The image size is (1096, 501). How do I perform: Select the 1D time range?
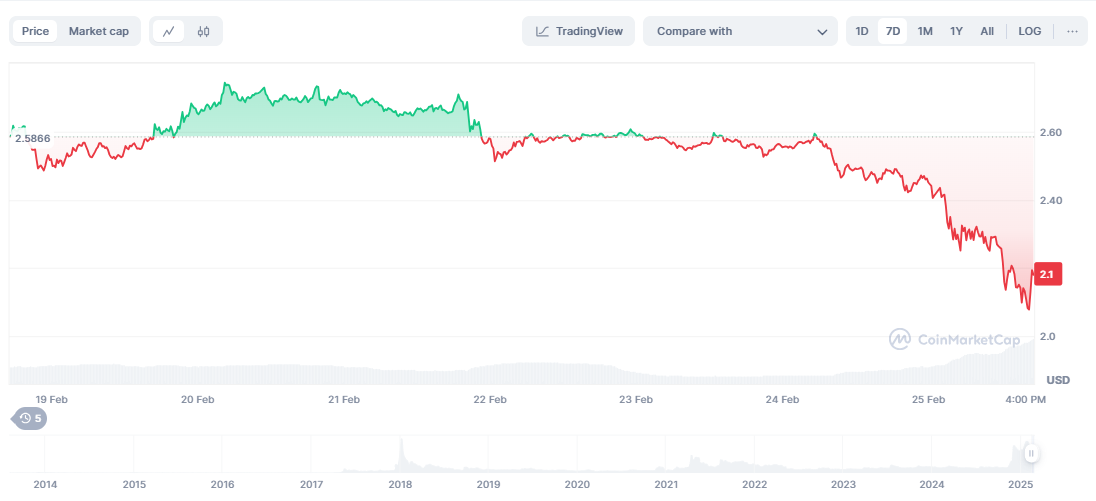[862, 31]
